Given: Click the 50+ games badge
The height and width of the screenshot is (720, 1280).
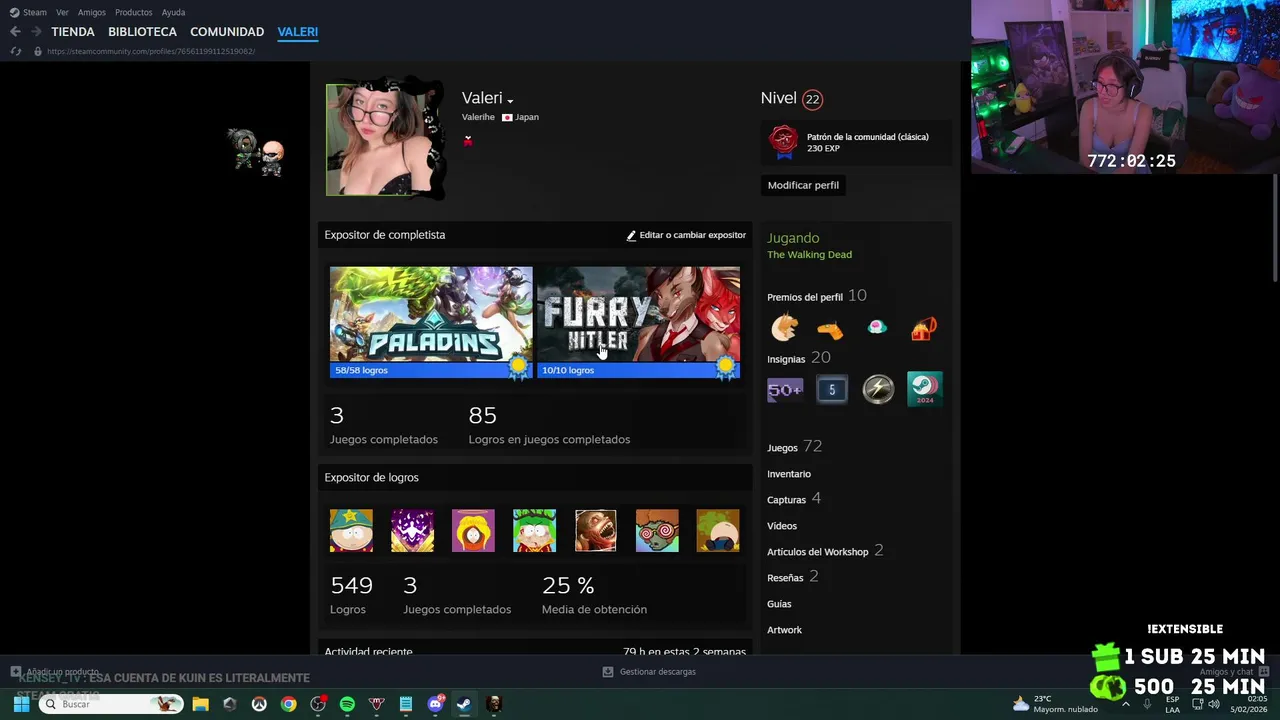Looking at the screenshot, I should 785,389.
